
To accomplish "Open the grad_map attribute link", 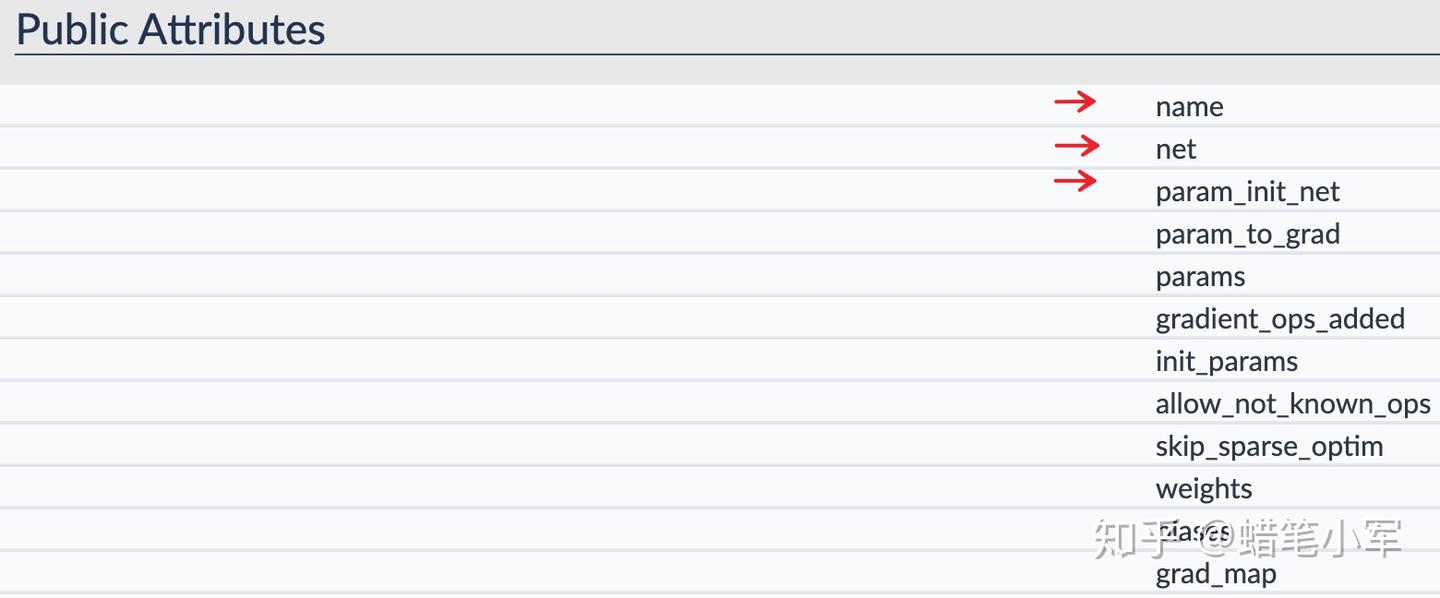I will coord(1216,575).
